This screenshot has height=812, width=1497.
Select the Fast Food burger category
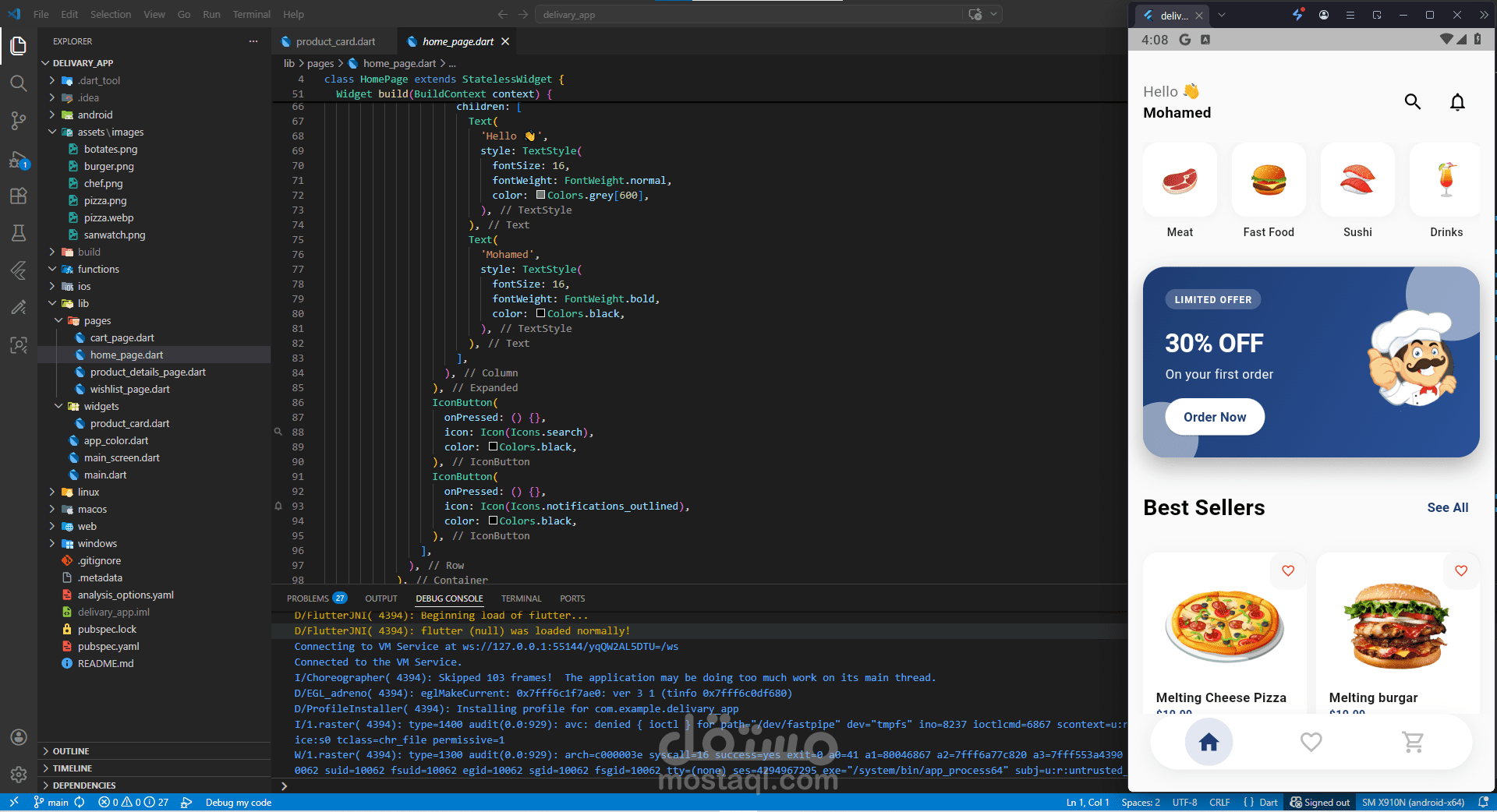(1269, 180)
